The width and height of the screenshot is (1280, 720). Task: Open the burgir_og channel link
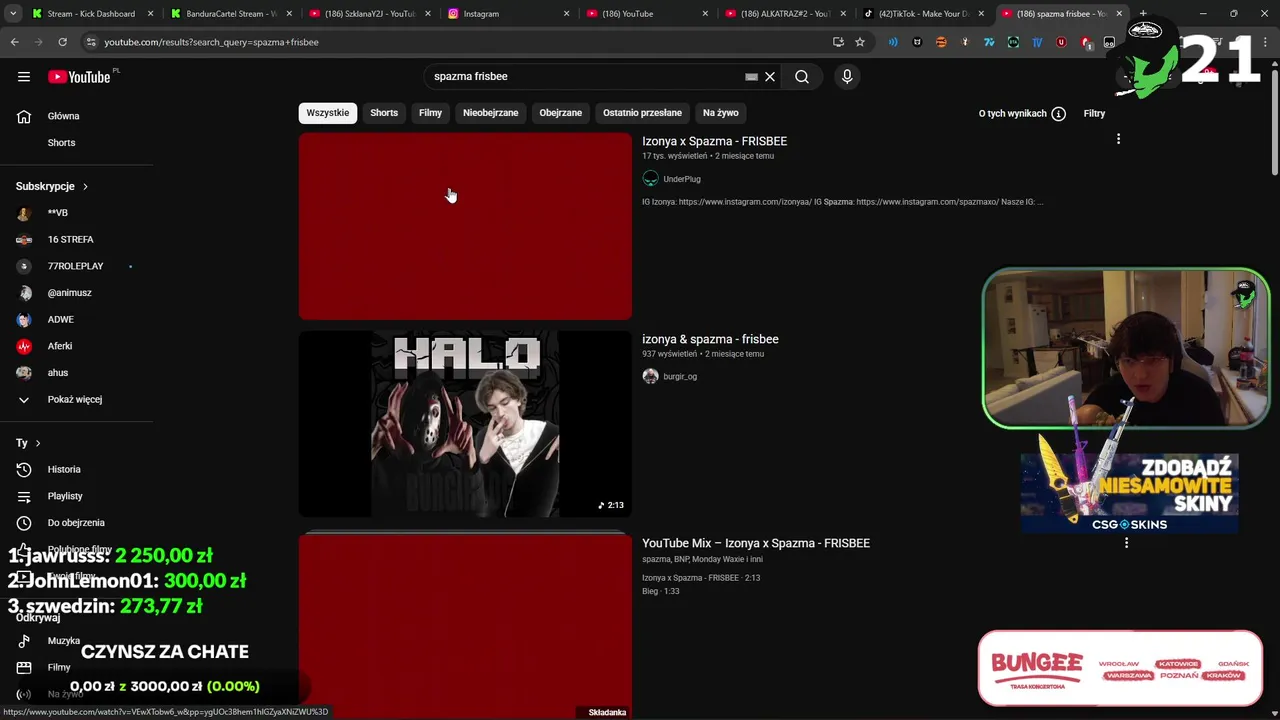coord(680,377)
